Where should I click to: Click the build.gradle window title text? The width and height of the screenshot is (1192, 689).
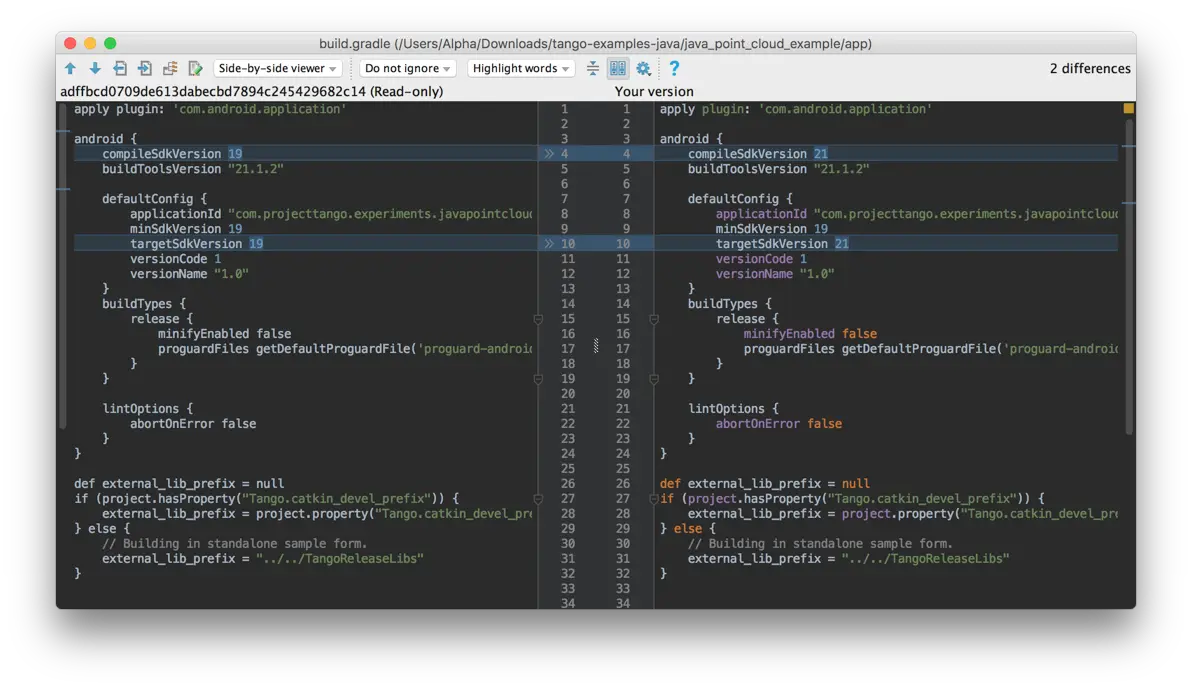[x=595, y=44]
